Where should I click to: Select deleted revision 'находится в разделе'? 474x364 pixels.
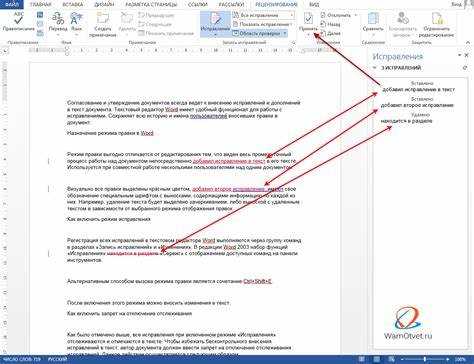pyautogui.click(x=407, y=118)
